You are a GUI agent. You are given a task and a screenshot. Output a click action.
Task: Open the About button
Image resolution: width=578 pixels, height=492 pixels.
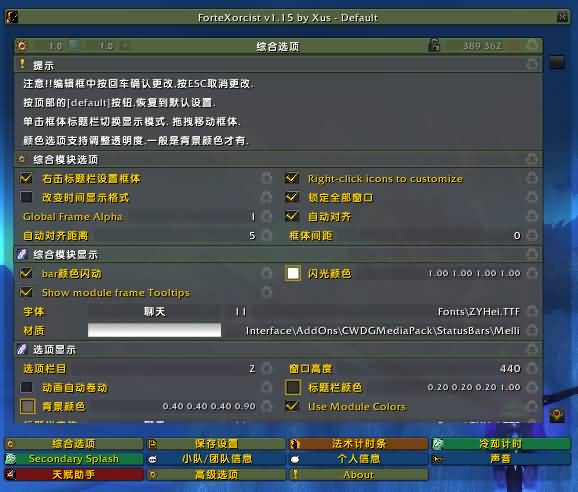(358, 475)
